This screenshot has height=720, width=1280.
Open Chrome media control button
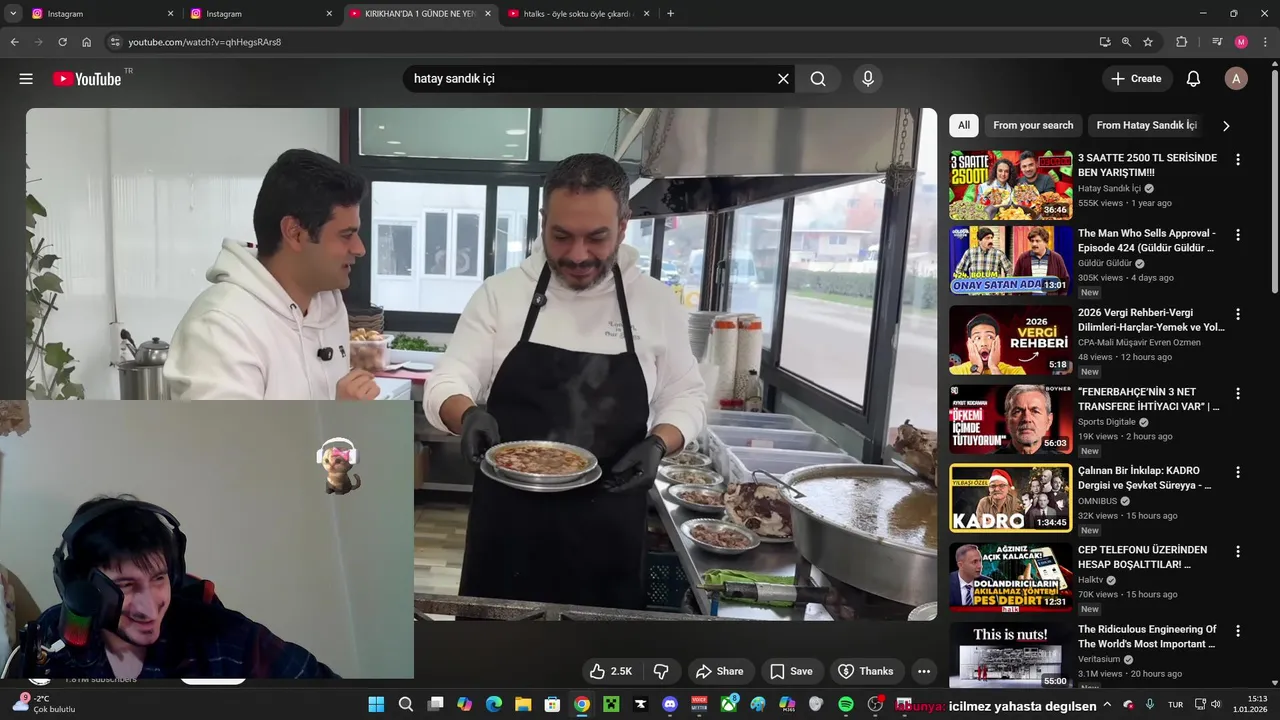coord(1217,42)
